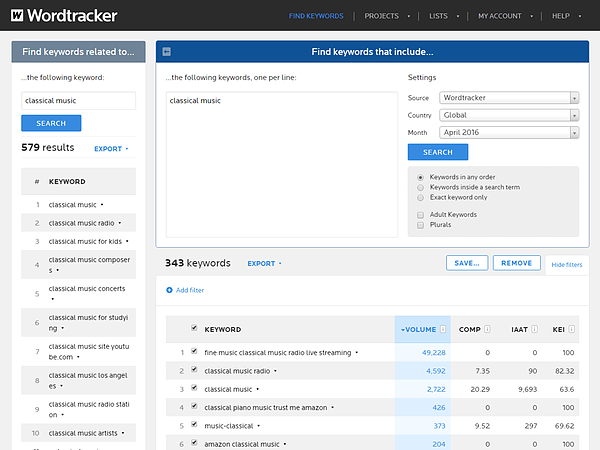Enable the Adult Keywords checkbox
The height and width of the screenshot is (450, 600).
[421, 215]
